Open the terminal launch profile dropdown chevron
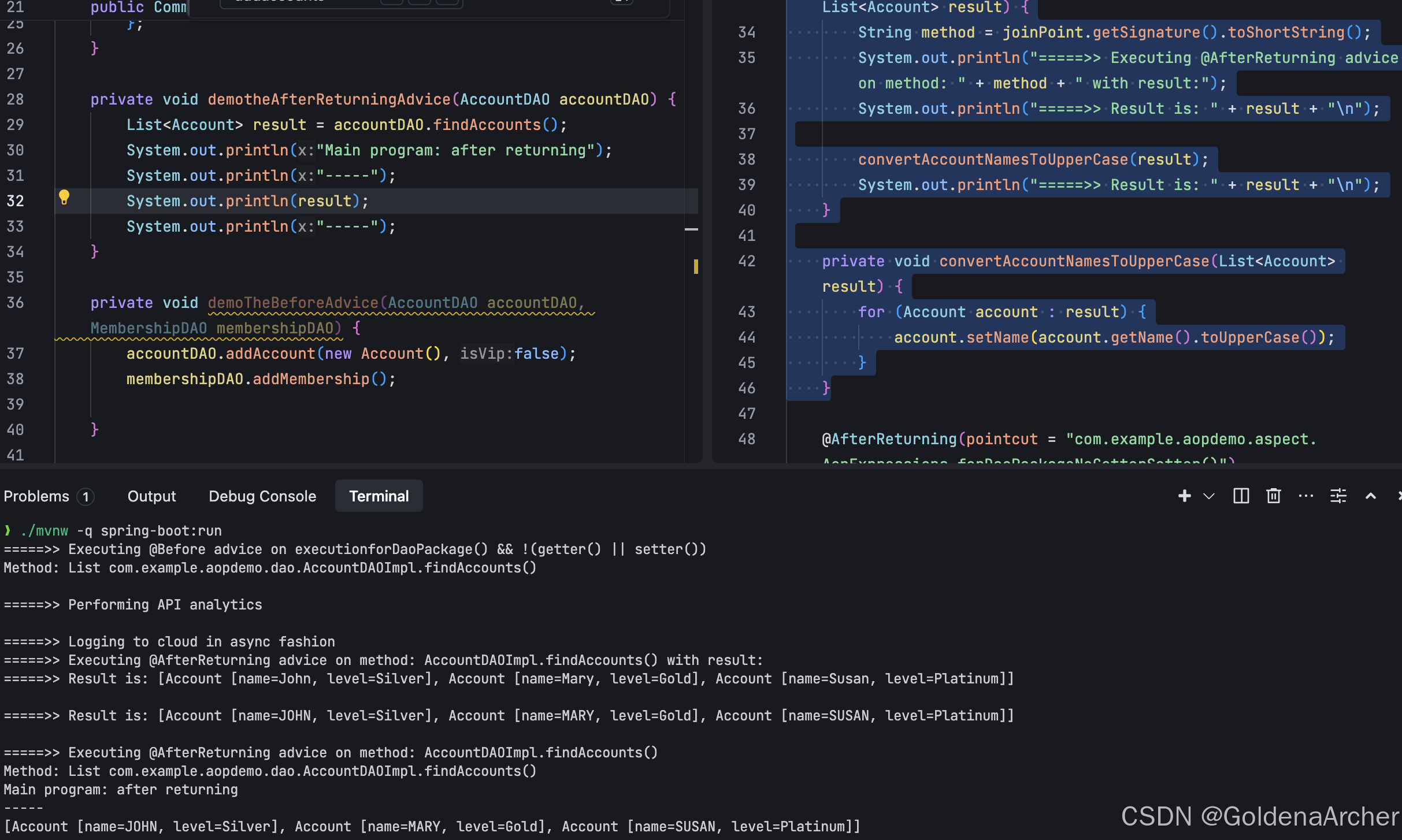1402x840 pixels. (x=1208, y=496)
